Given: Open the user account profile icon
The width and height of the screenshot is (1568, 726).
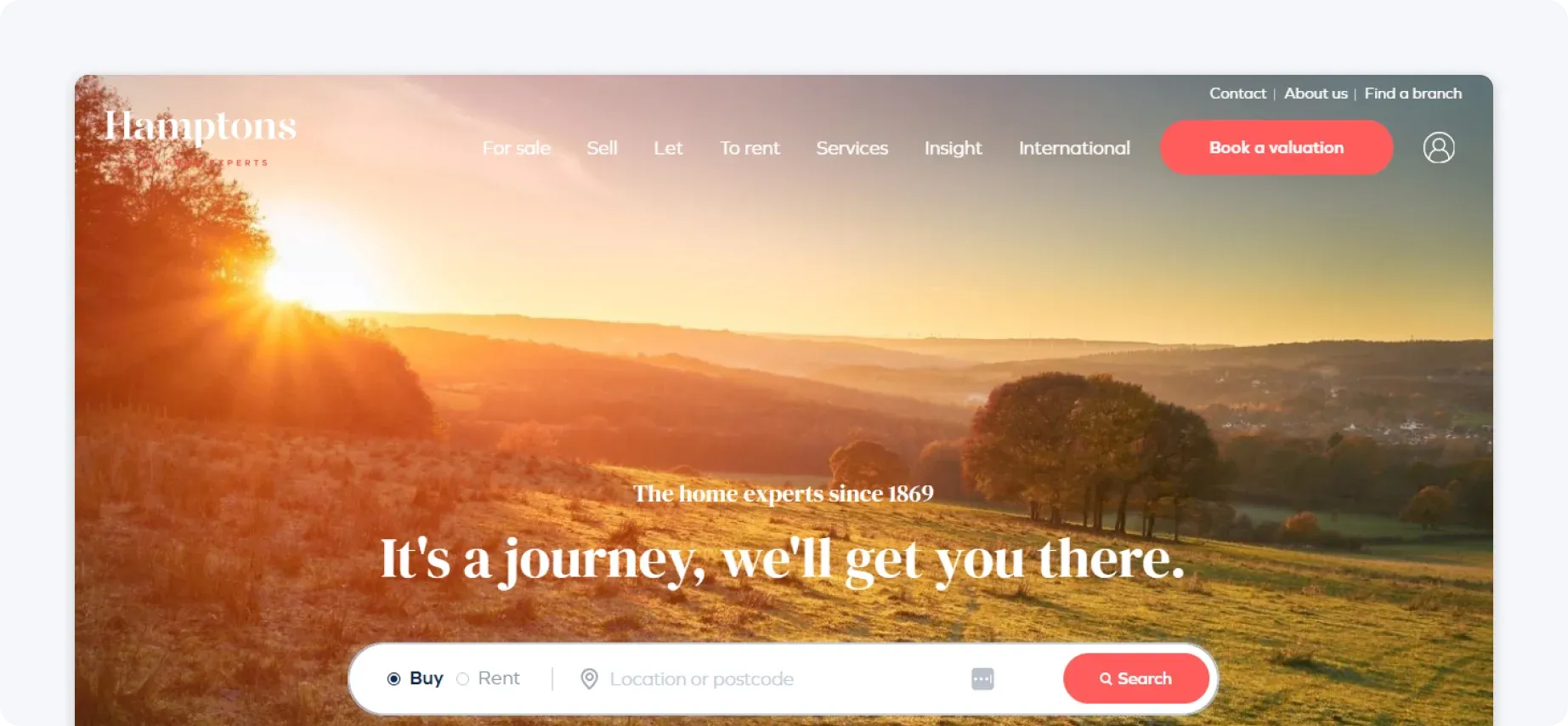Looking at the screenshot, I should coord(1438,147).
